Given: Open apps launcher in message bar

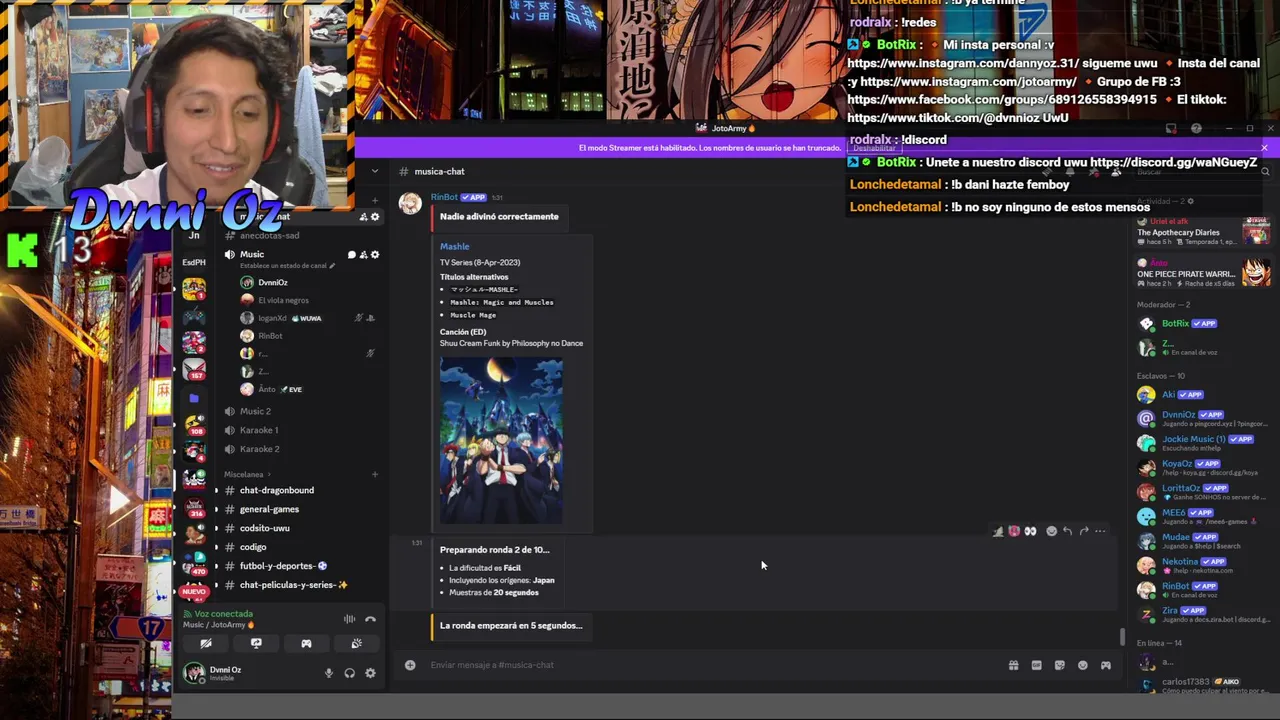Looking at the screenshot, I should pos(1105,665).
